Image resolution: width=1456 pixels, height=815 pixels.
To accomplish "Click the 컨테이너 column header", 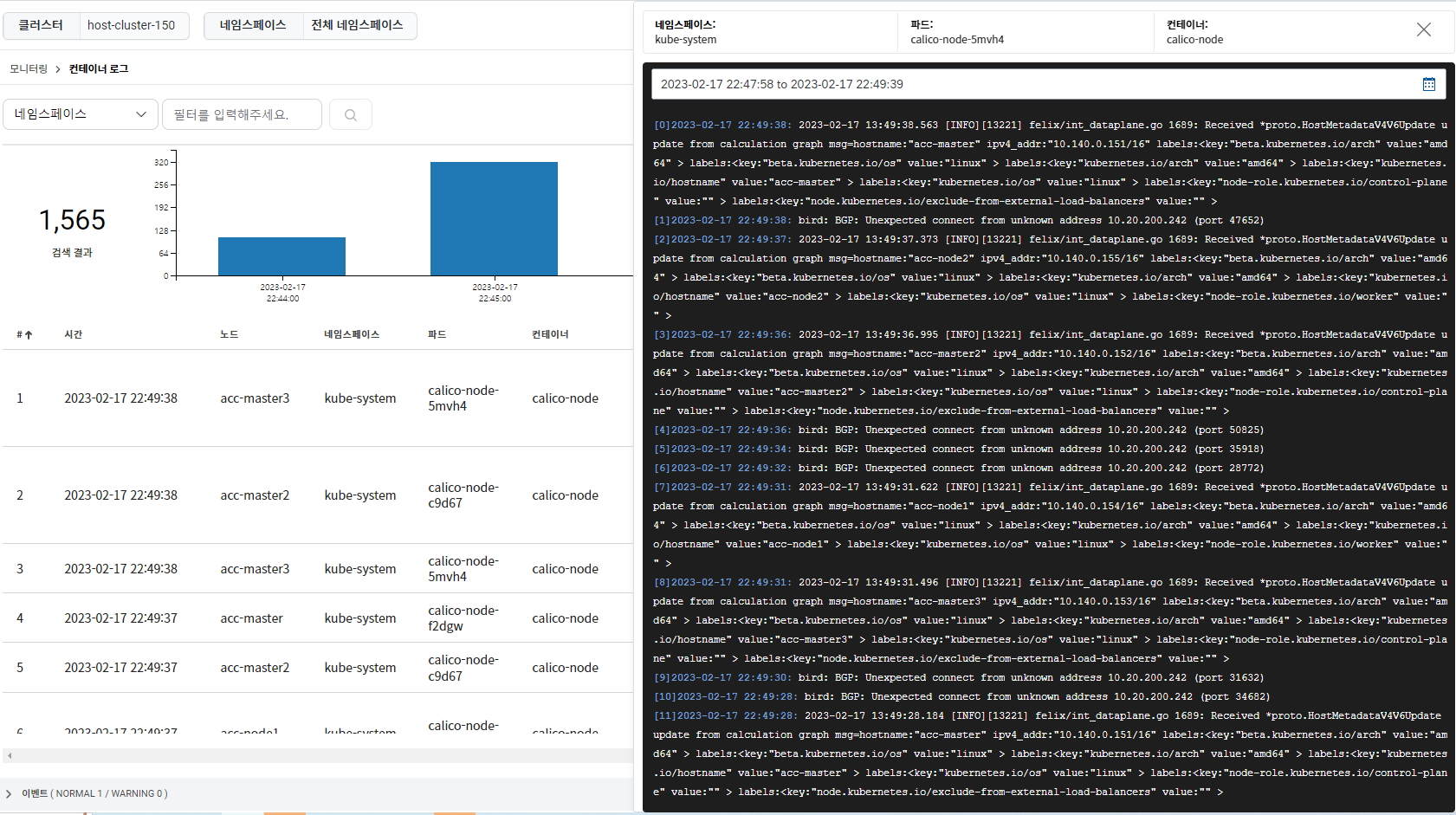I will click(x=550, y=334).
